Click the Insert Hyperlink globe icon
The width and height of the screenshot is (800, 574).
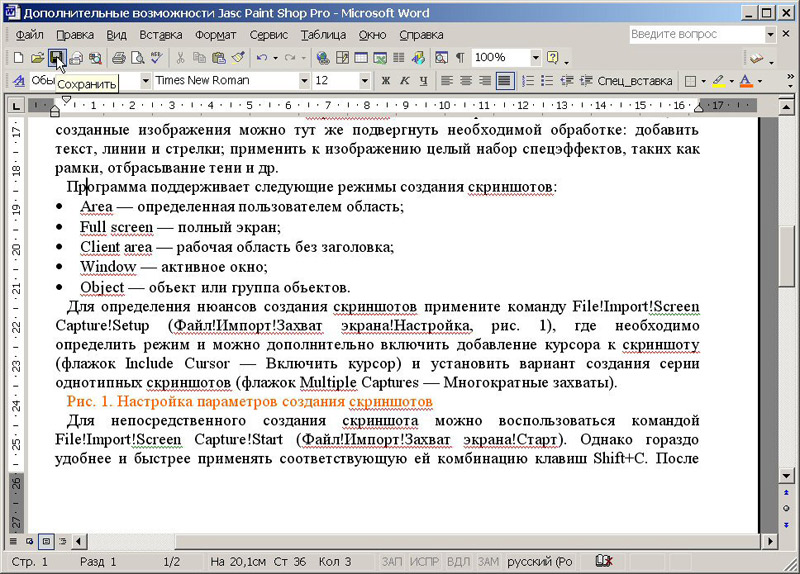click(322, 58)
